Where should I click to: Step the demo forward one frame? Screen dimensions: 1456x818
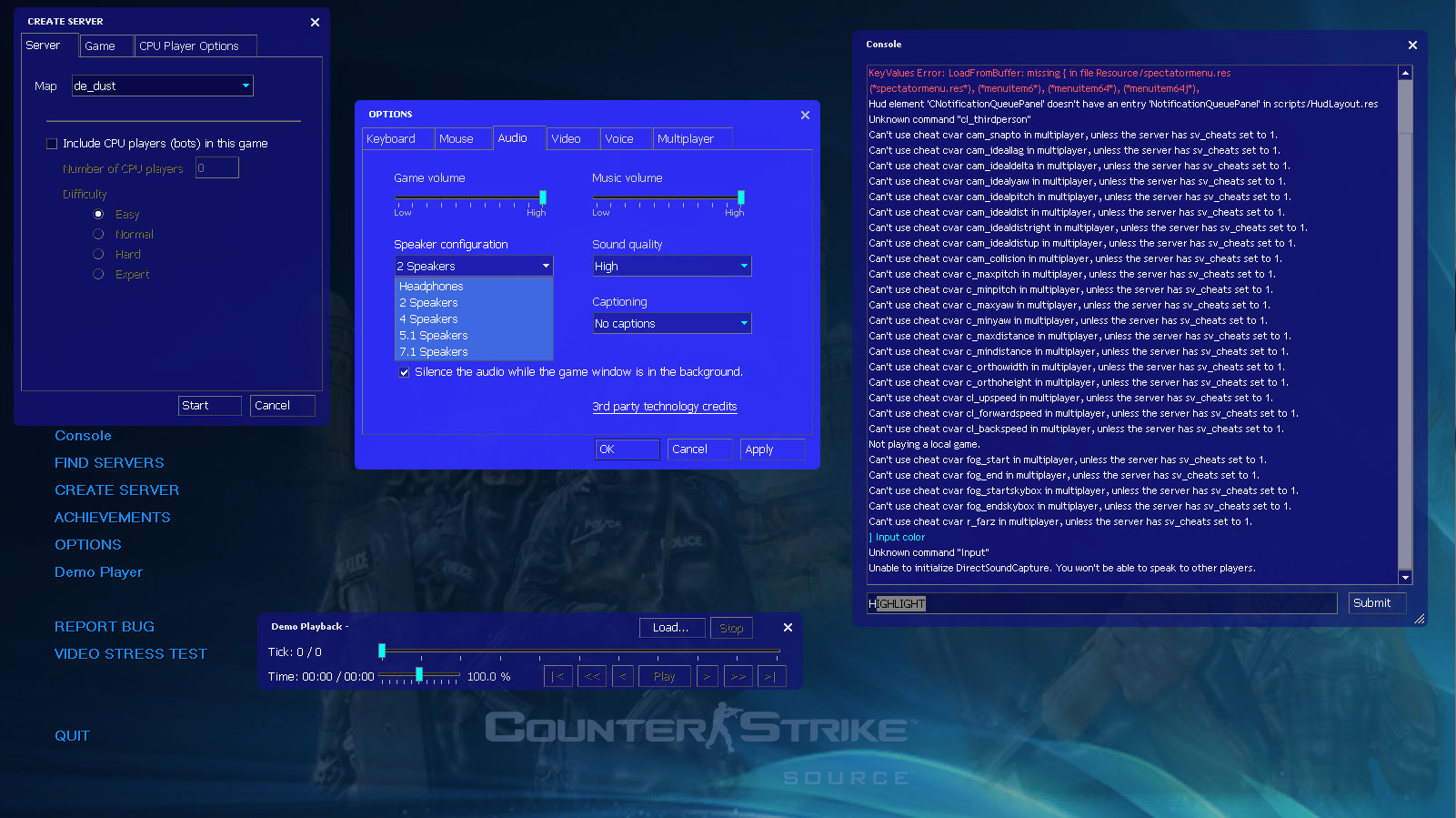(707, 677)
